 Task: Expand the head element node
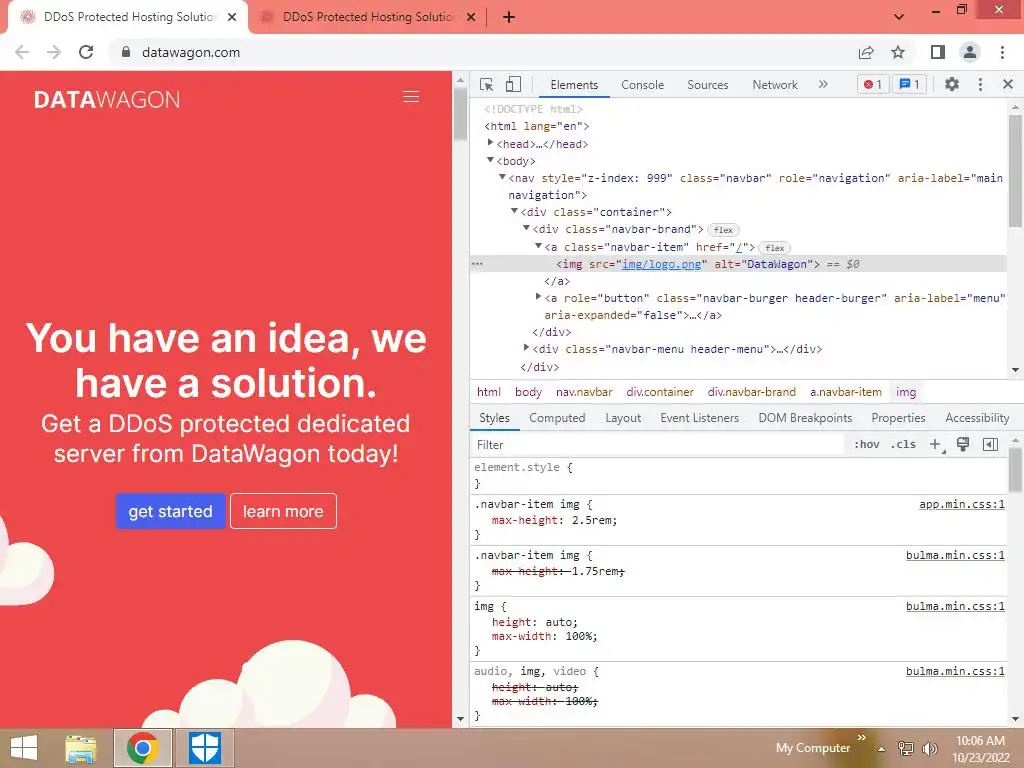[x=490, y=143]
